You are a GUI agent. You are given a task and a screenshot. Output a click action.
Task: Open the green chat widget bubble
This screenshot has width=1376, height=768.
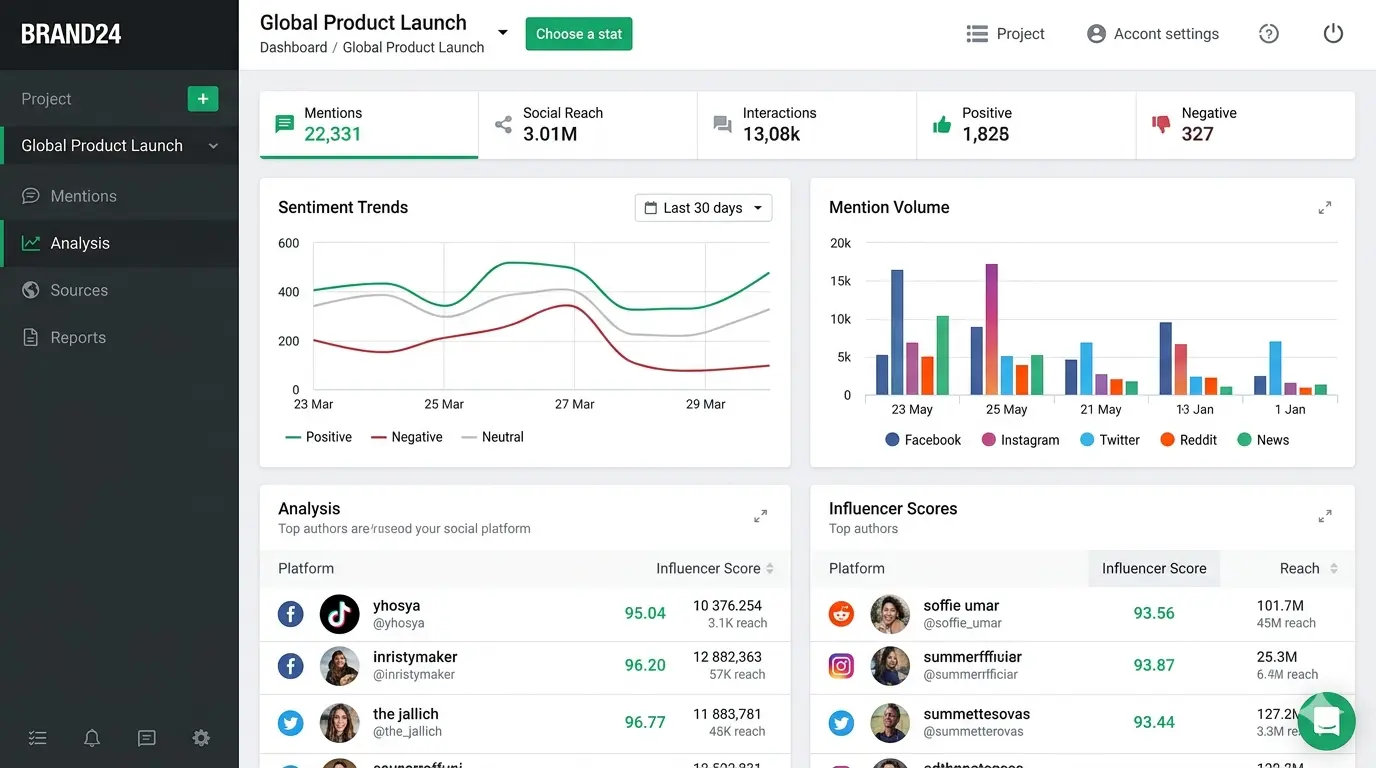click(x=1326, y=721)
